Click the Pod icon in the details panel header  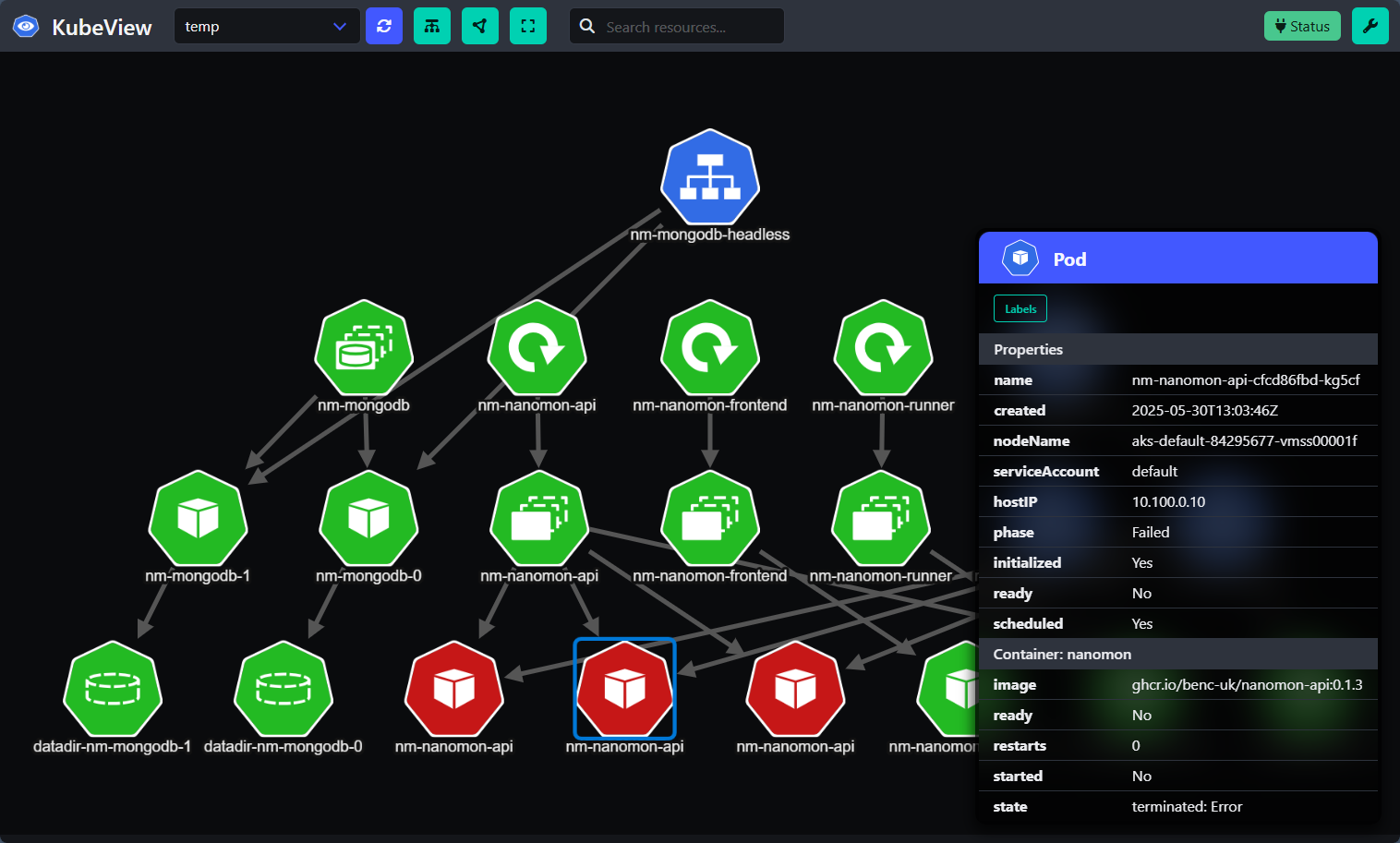tap(1020, 258)
